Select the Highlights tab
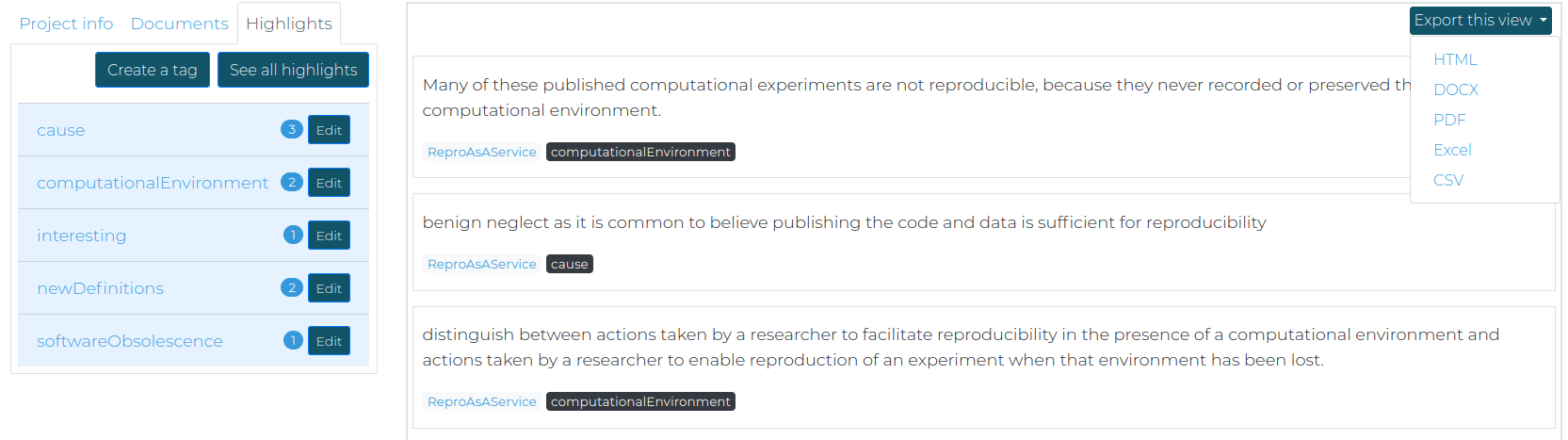The image size is (1568, 440). pyautogui.click(x=289, y=24)
